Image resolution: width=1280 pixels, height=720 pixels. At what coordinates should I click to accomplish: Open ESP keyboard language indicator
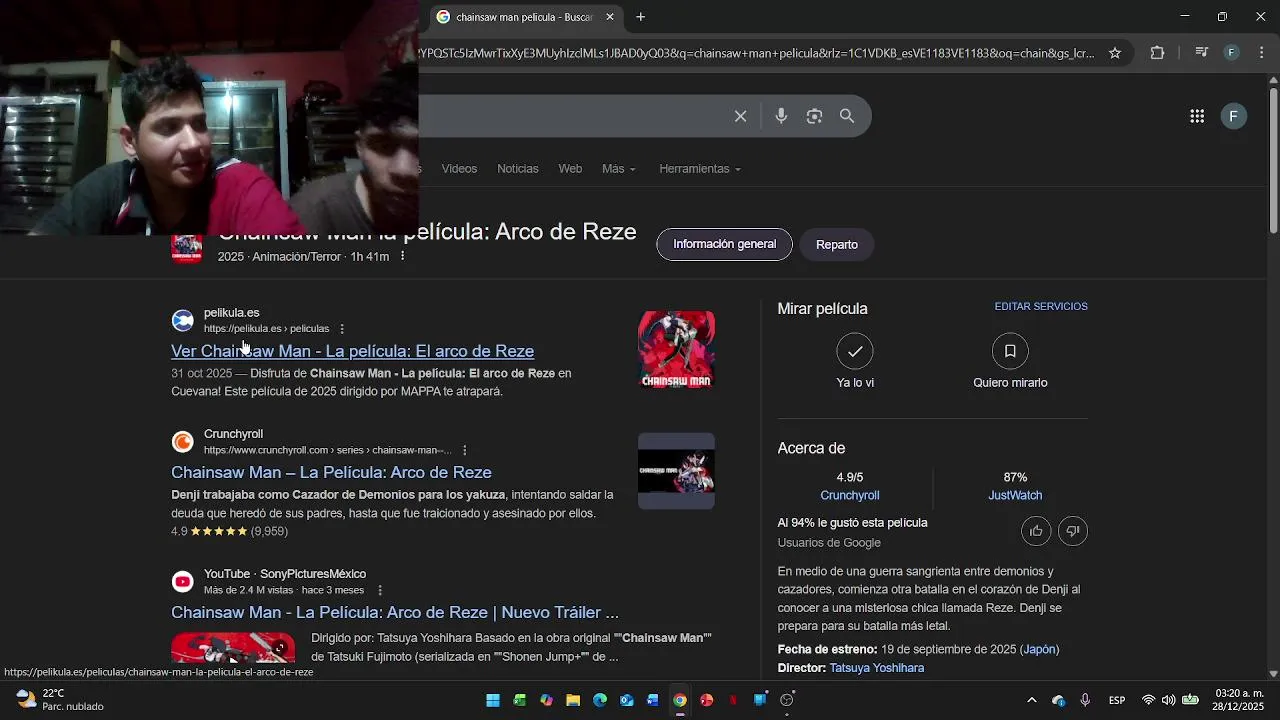1117,700
